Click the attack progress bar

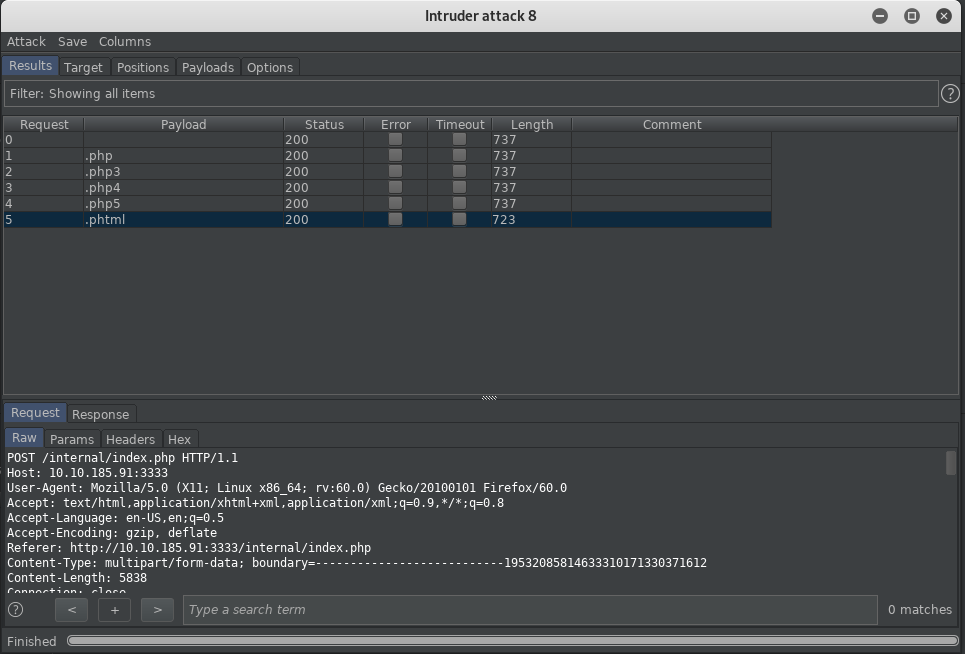pyautogui.click(x=513, y=641)
